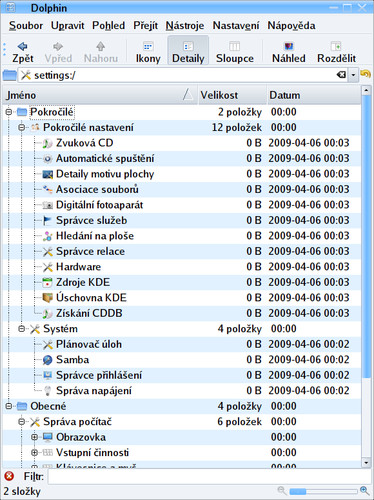Image resolution: width=374 pixels, height=500 pixels.
Task: Click the Pokročilé folder icon
Action: tap(22, 112)
